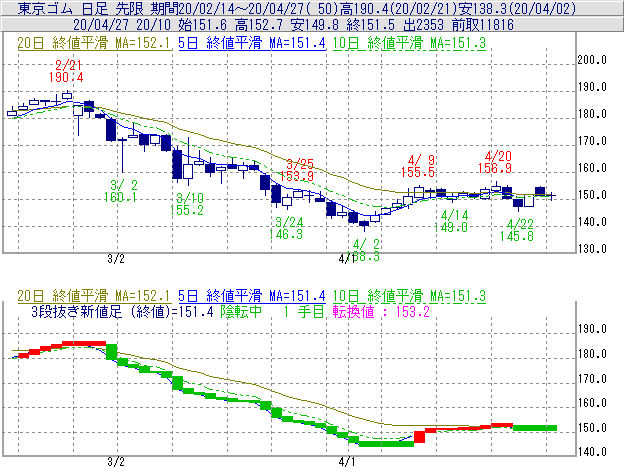Click the 4/1 date label under lower chart

(x=347, y=462)
